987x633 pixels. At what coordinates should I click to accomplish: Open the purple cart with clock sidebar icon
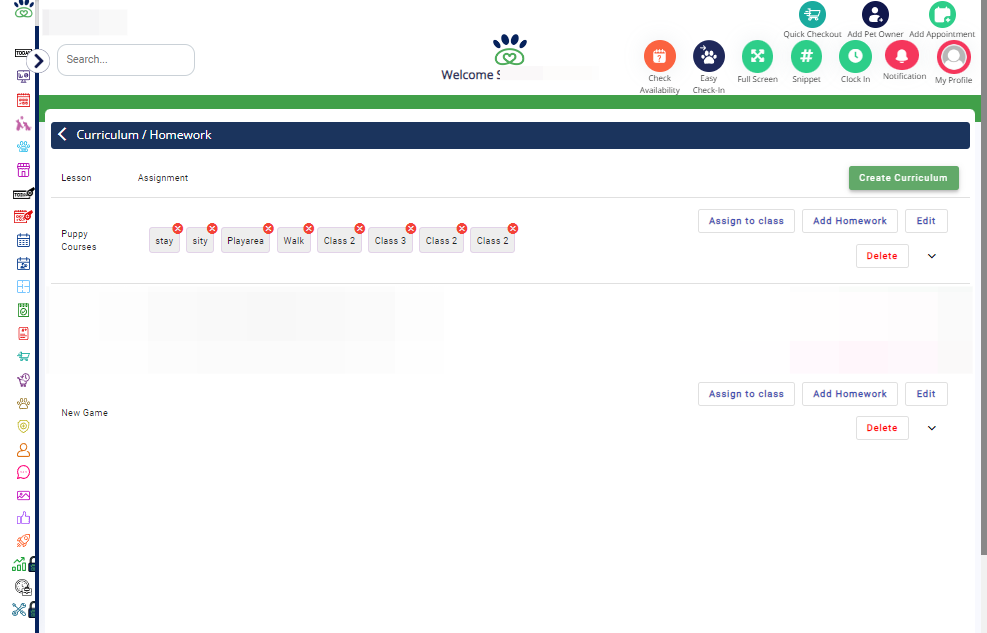(23, 379)
